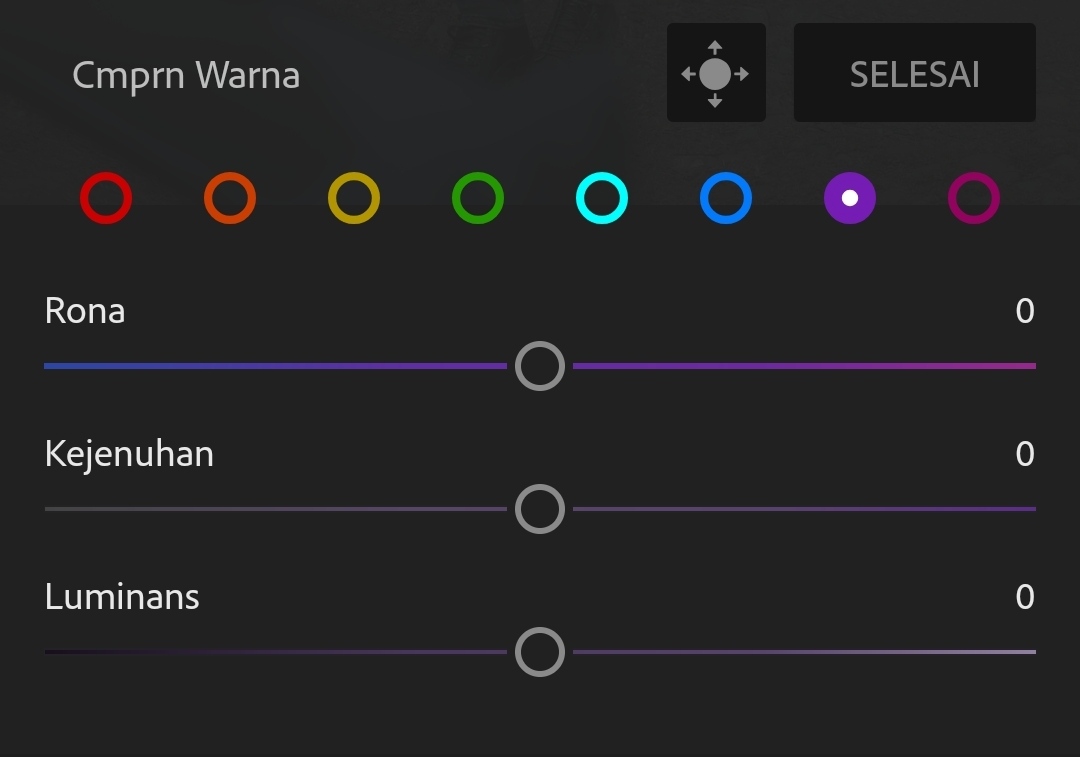This screenshot has height=757, width=1080.
Task: Click the Luminans slider handle
Action: coord(540,652)
